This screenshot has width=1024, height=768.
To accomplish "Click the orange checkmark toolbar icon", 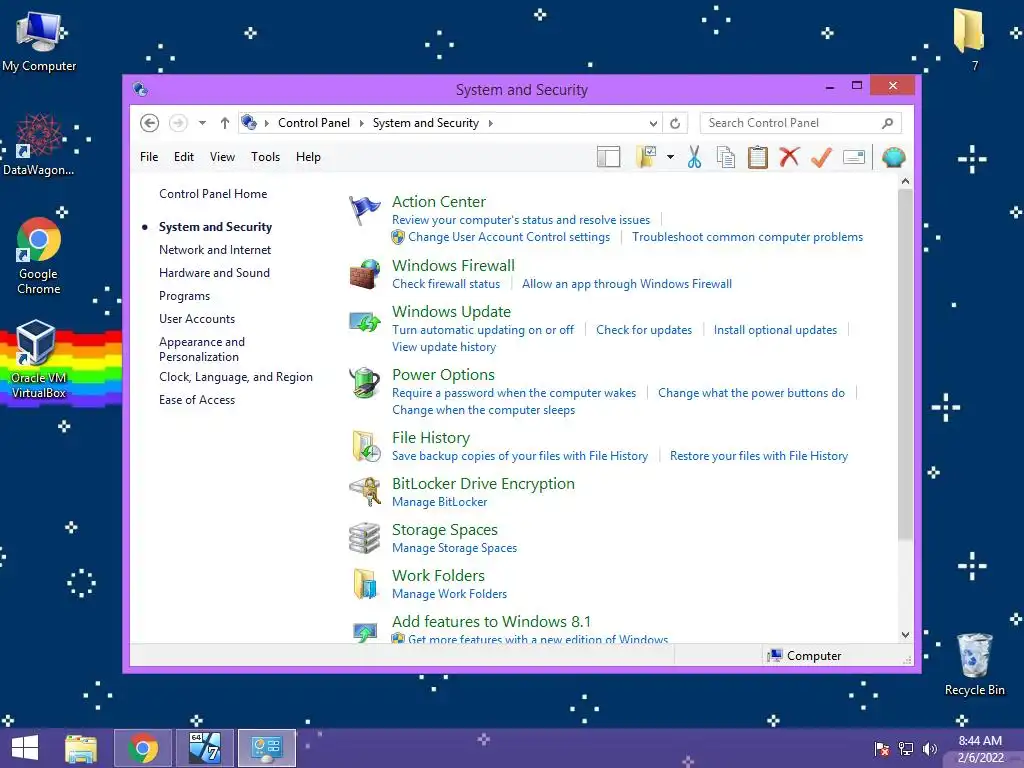I will (x=822, y=157).
